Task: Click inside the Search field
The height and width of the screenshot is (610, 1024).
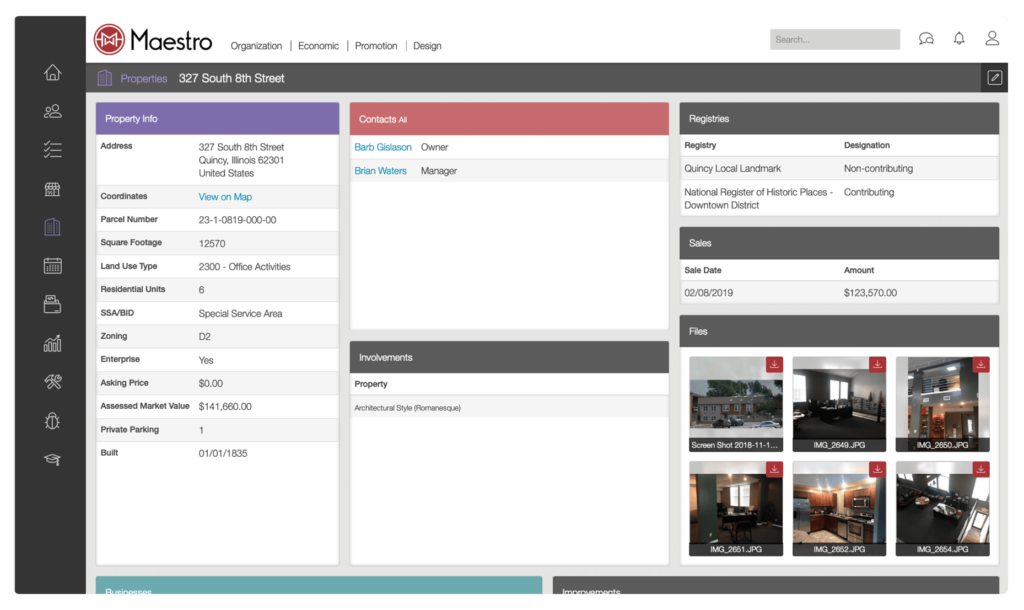Action: point(834,38)
